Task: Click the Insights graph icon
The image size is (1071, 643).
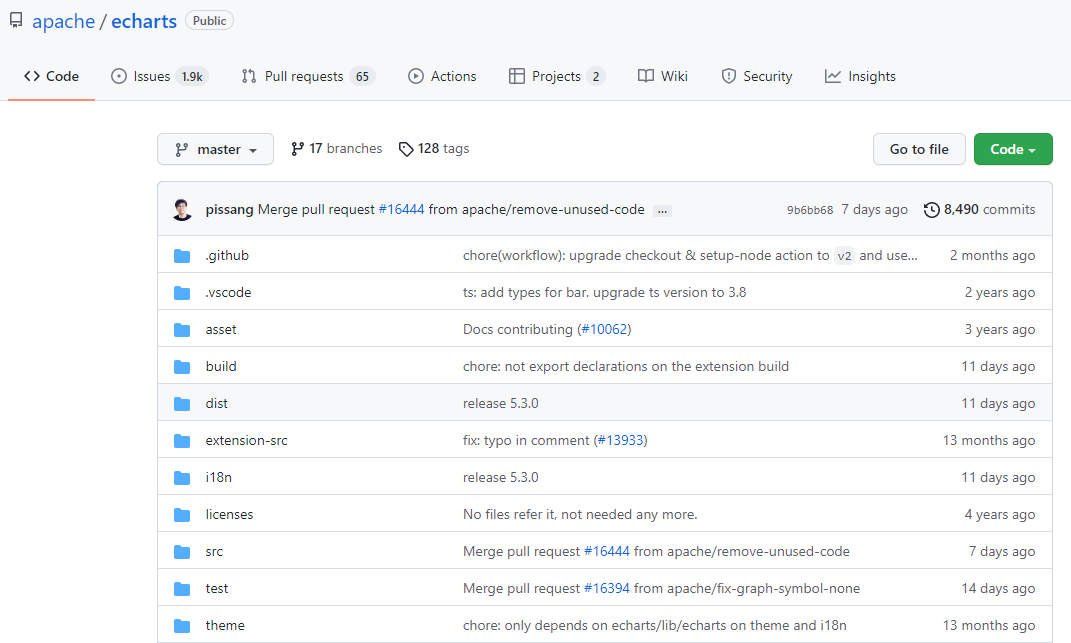Action: [x=833, y=76]
